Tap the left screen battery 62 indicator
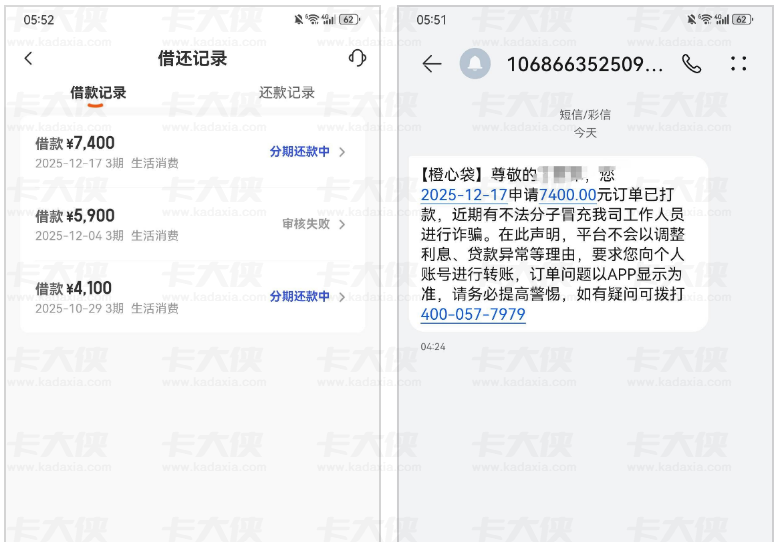776x542 pixels. (x=349, y=20)
